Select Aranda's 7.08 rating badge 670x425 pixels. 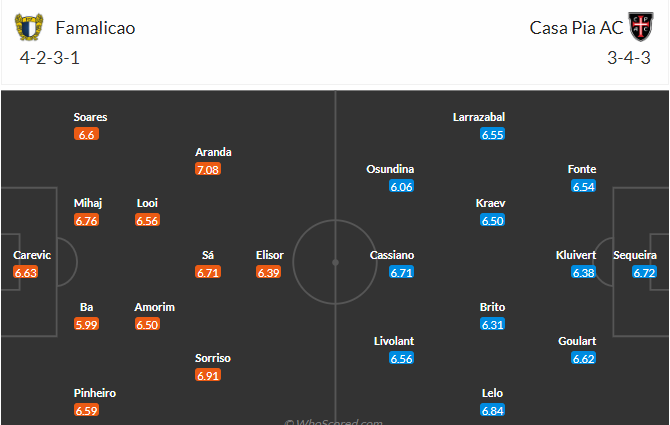(x=208, y=170)
